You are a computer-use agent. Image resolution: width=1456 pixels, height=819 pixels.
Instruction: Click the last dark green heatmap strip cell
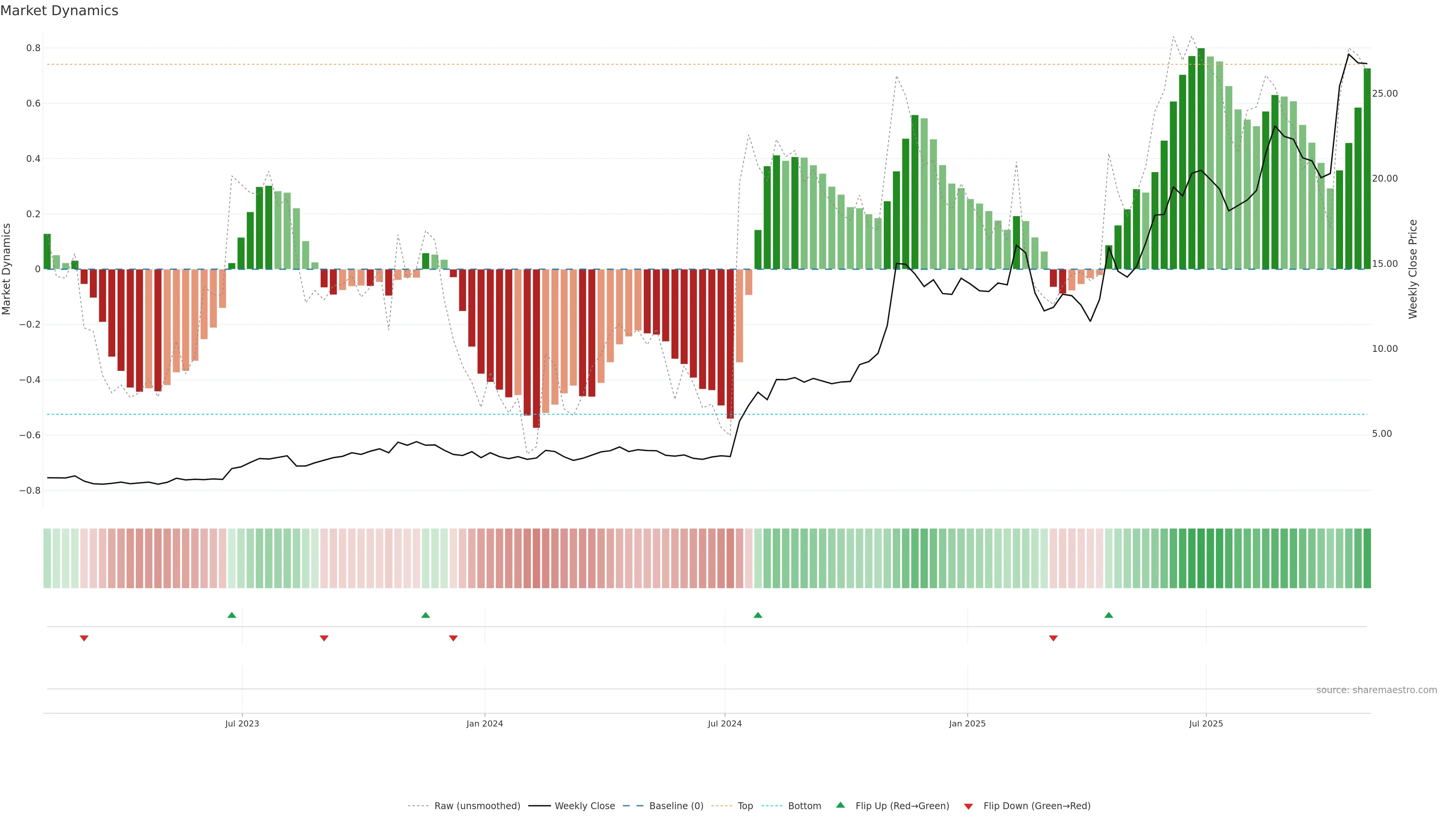click(x=1367, y=558)
